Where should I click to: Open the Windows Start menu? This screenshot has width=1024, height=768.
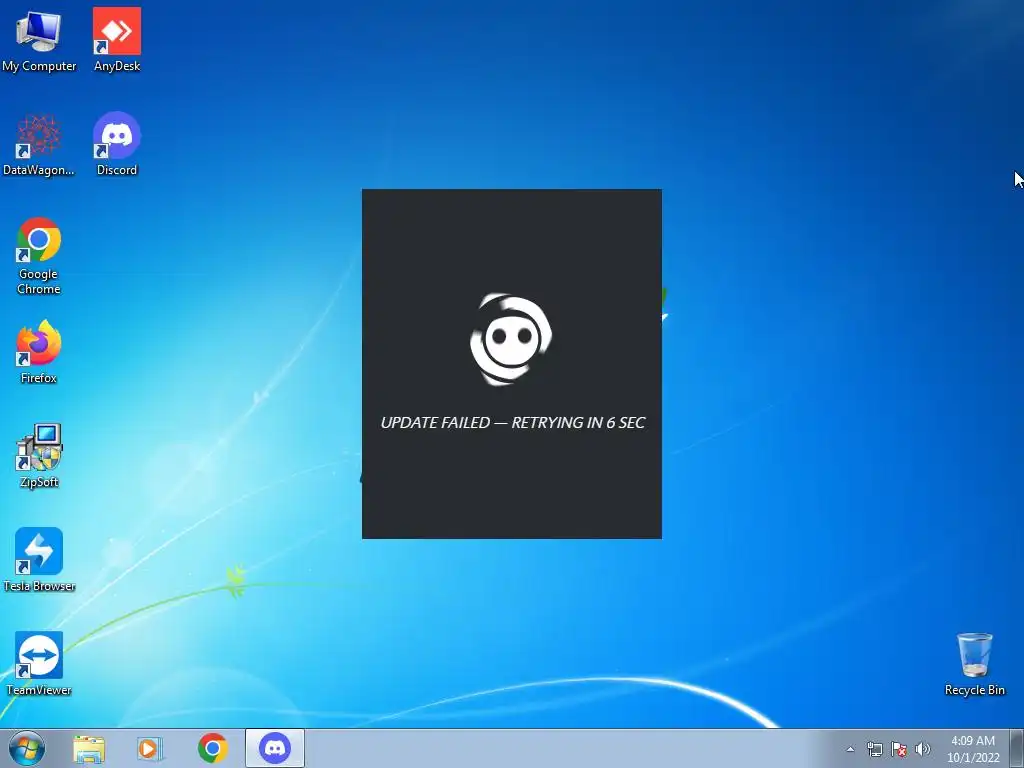[x=27, y=748]
